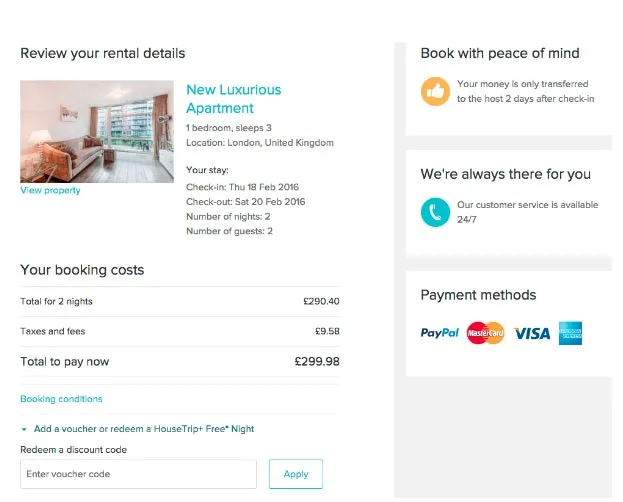Click the Payment methods heading
623x502 pixels.
(478, 295)
